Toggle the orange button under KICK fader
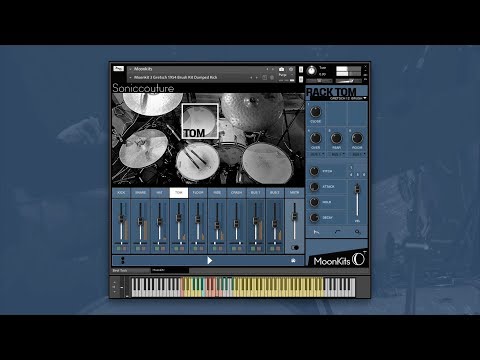Viewport: 480px width, 360px height. 124,249
